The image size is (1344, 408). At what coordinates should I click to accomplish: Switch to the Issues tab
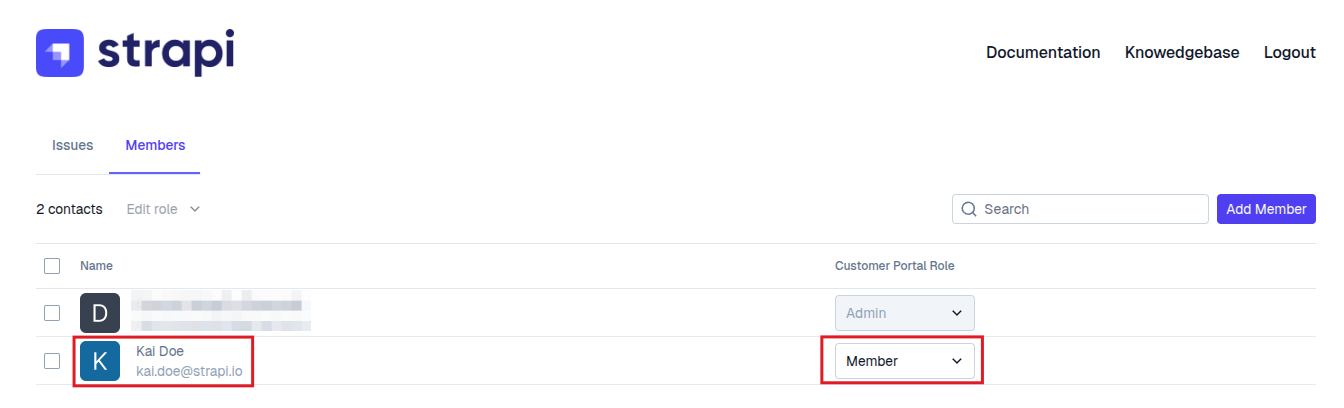[72, 145]
